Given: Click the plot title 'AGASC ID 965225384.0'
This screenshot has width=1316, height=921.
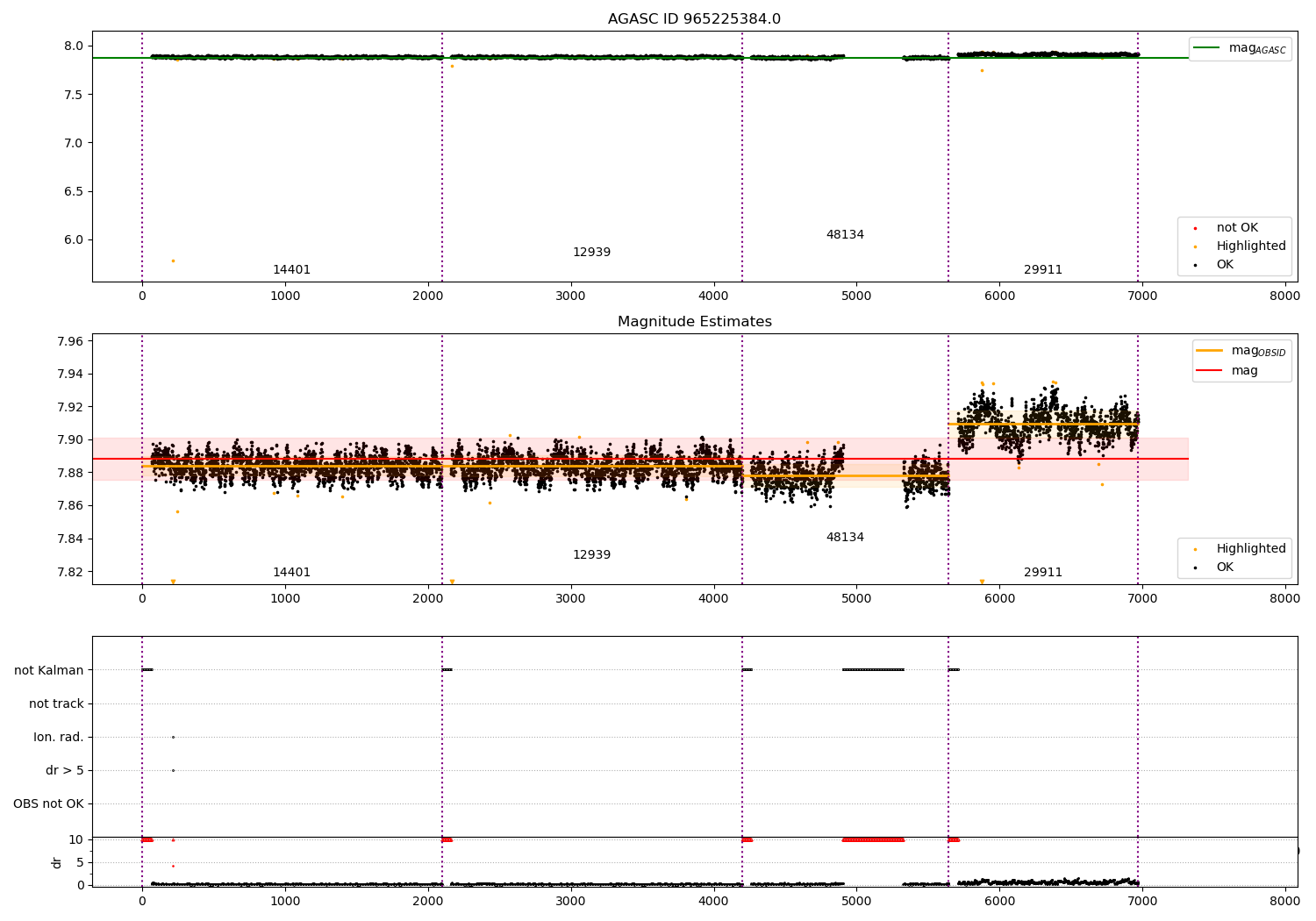Looking at the screenshot, I should (694, 19).
